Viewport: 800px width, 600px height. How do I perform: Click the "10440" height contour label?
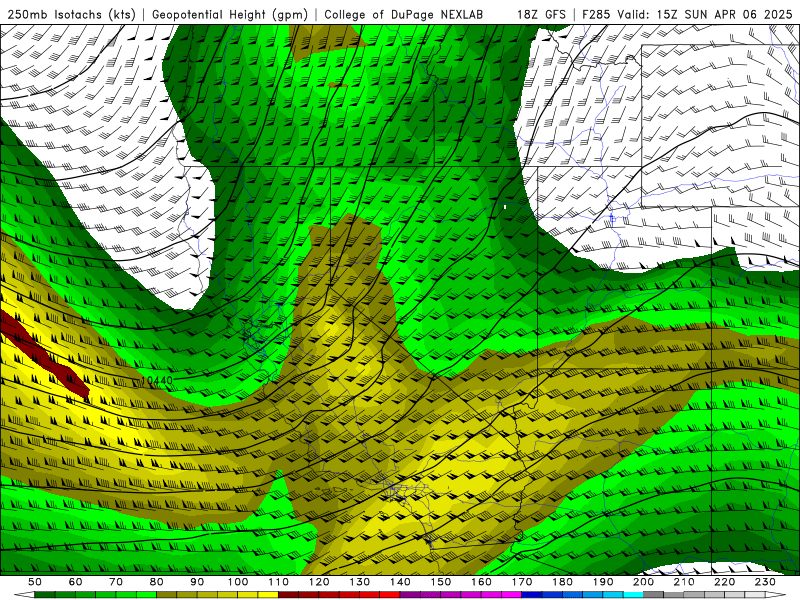click(157, 380)
